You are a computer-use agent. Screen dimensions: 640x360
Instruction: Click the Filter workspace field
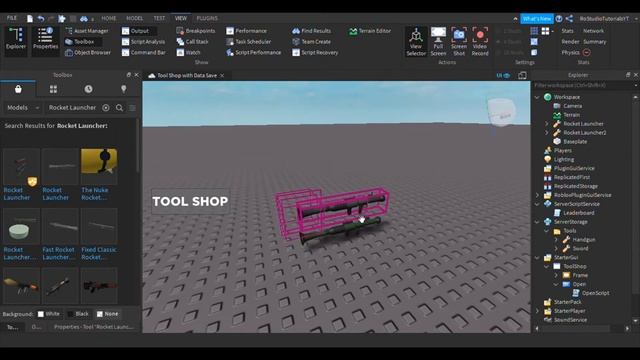tap(584, 85)
